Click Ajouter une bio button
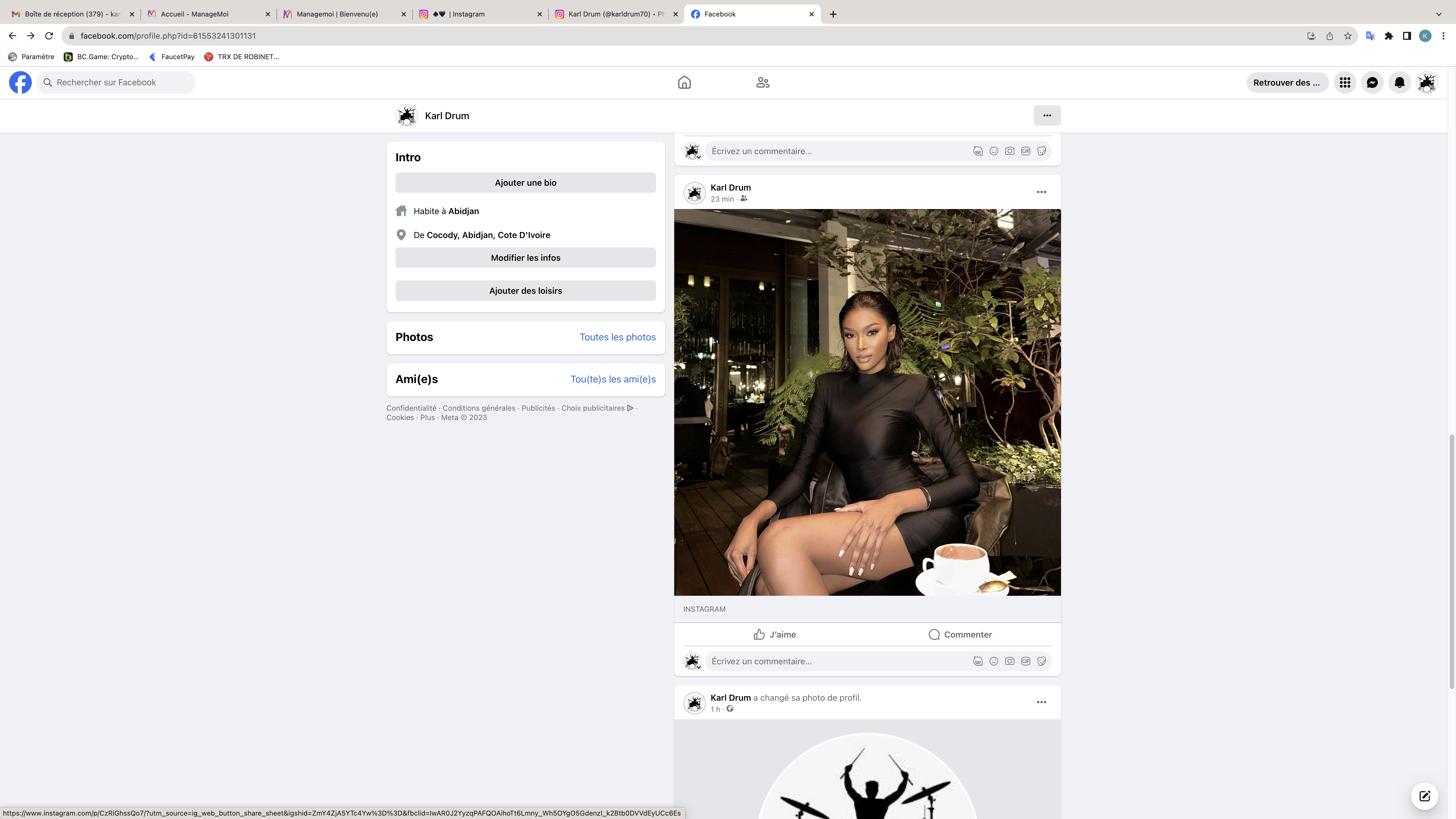Screen dimensions: 1456x819 coord(525,183)
